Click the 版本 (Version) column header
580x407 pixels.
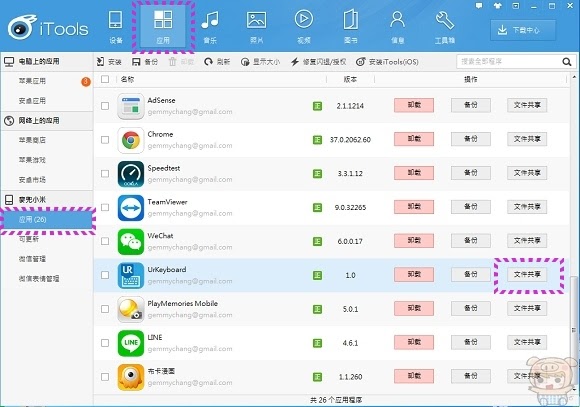tap(350, 79)
